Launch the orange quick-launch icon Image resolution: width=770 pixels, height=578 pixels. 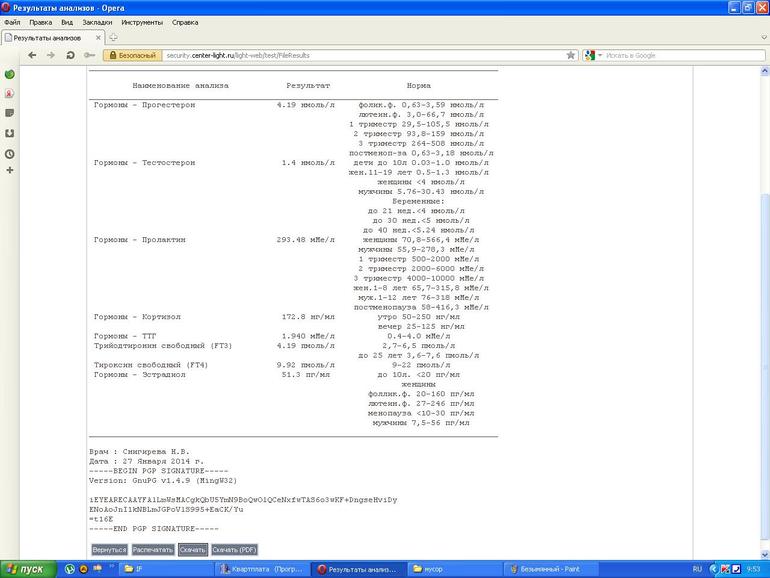pyautogui.click(x=83, y=569)
